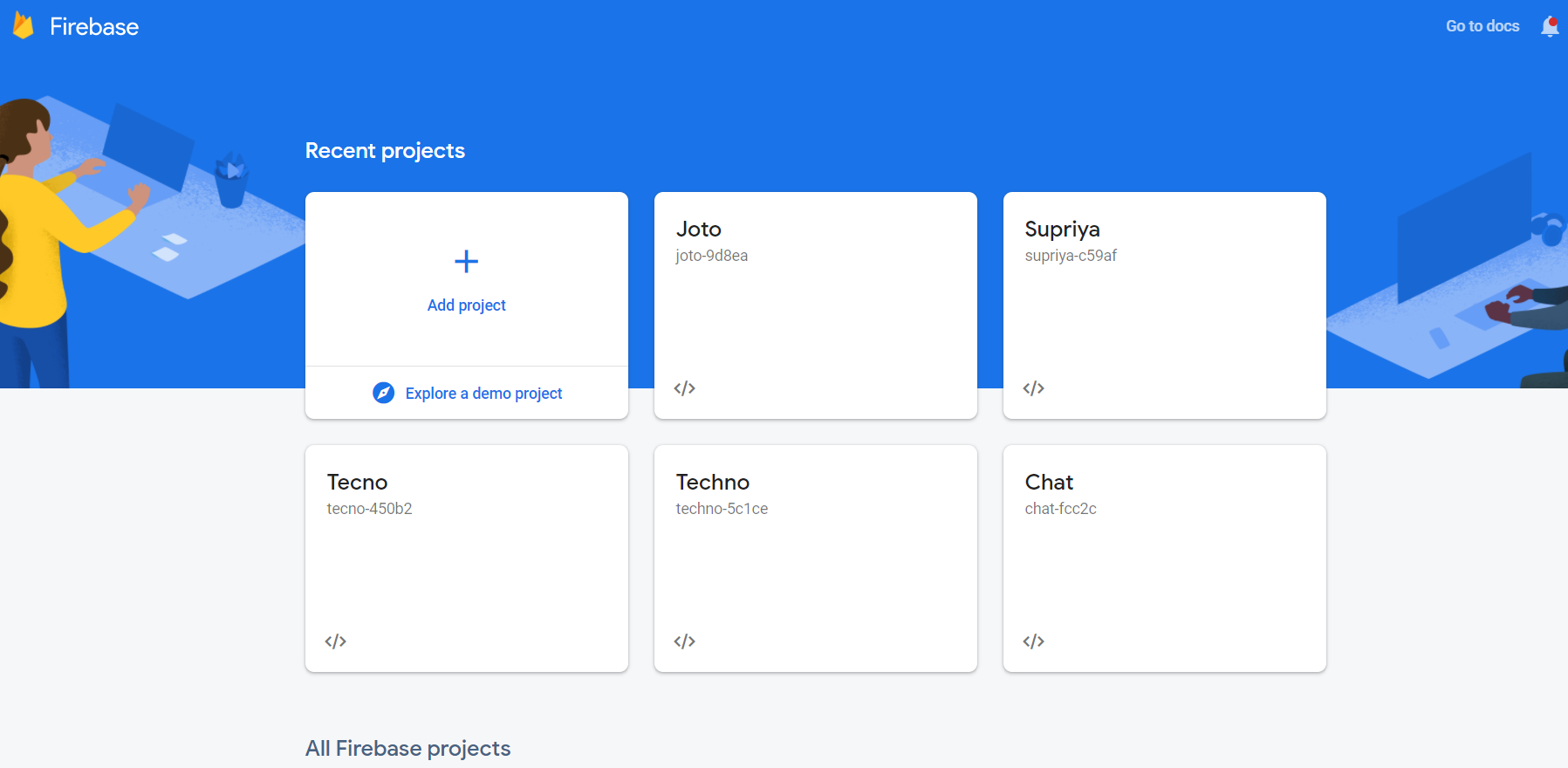Open the Tecno project title
This screenshot has width=1568, height=768.
point(357,482)
